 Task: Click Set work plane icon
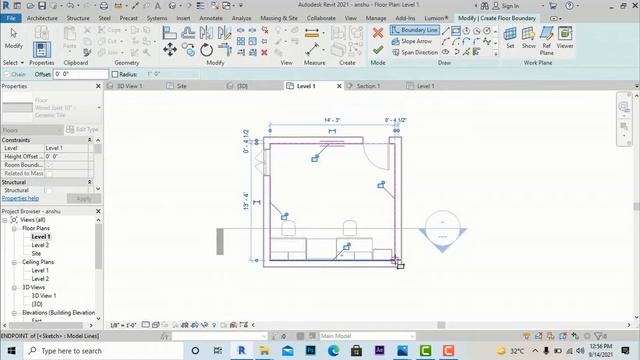point(510,37)
